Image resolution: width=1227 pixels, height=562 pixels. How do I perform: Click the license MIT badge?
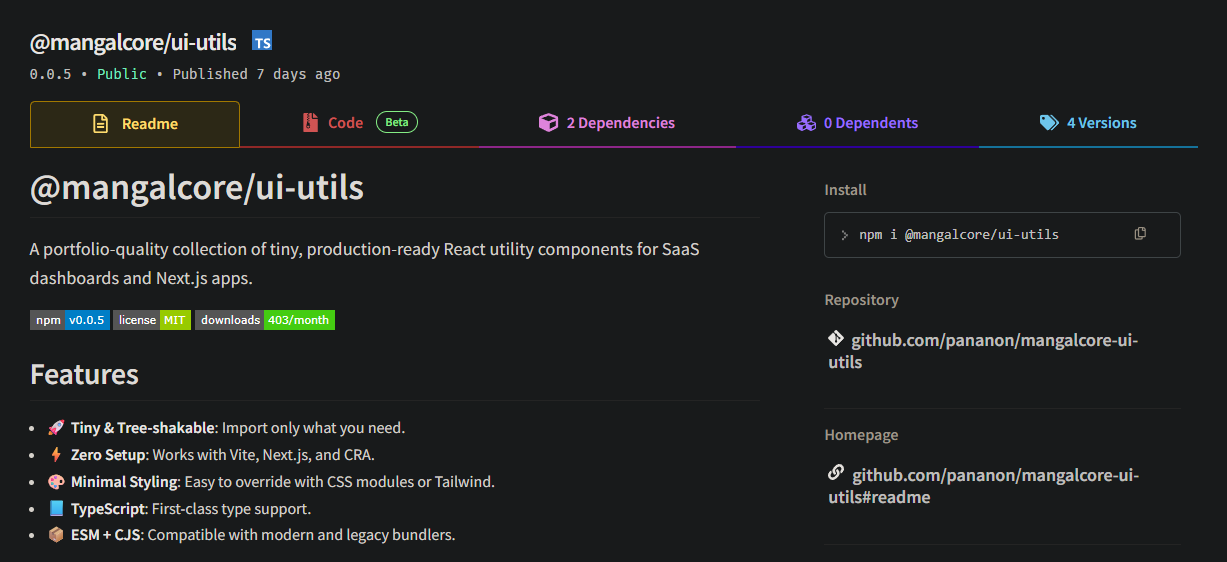152,320
